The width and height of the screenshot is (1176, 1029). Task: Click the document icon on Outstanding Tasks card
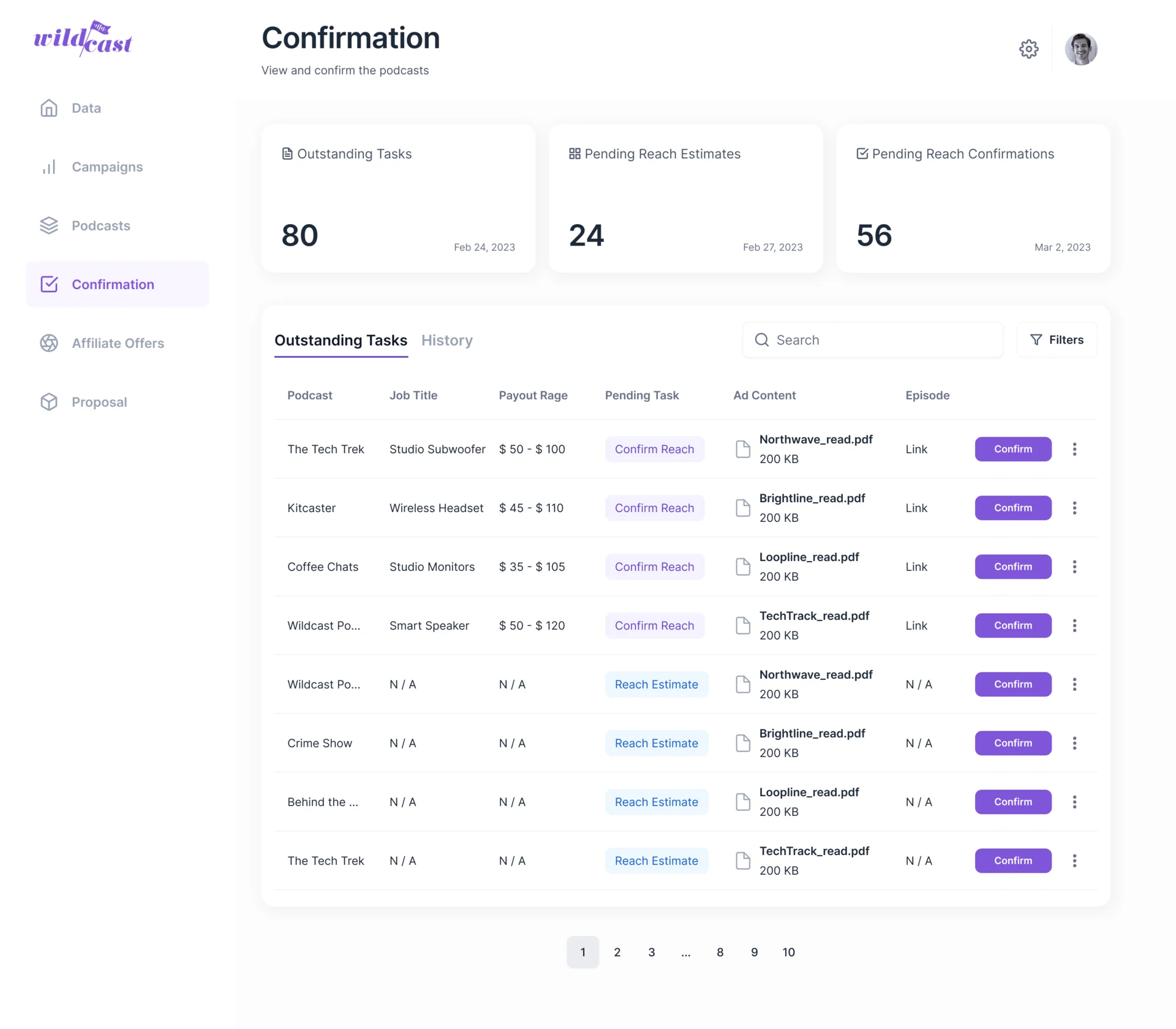(287, 154)
